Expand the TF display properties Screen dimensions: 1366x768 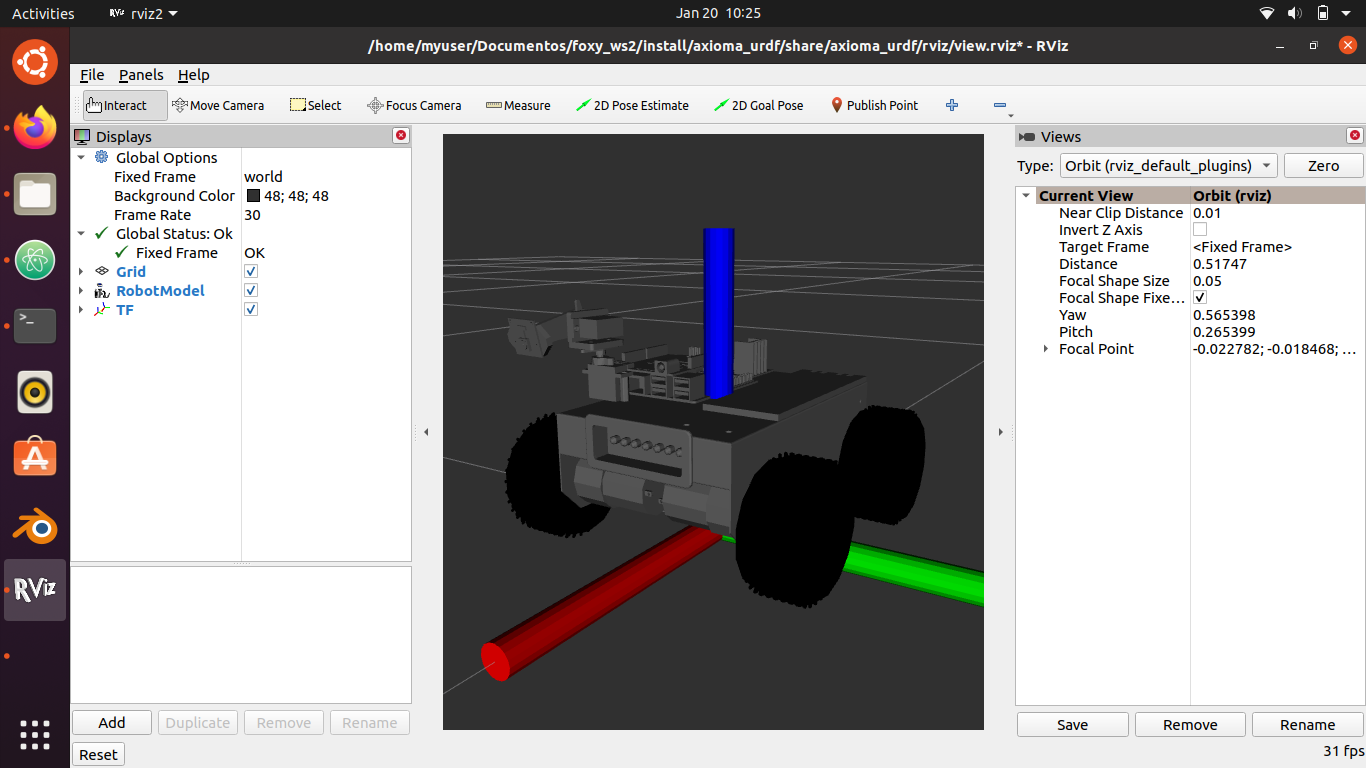[x=81, y=310]
